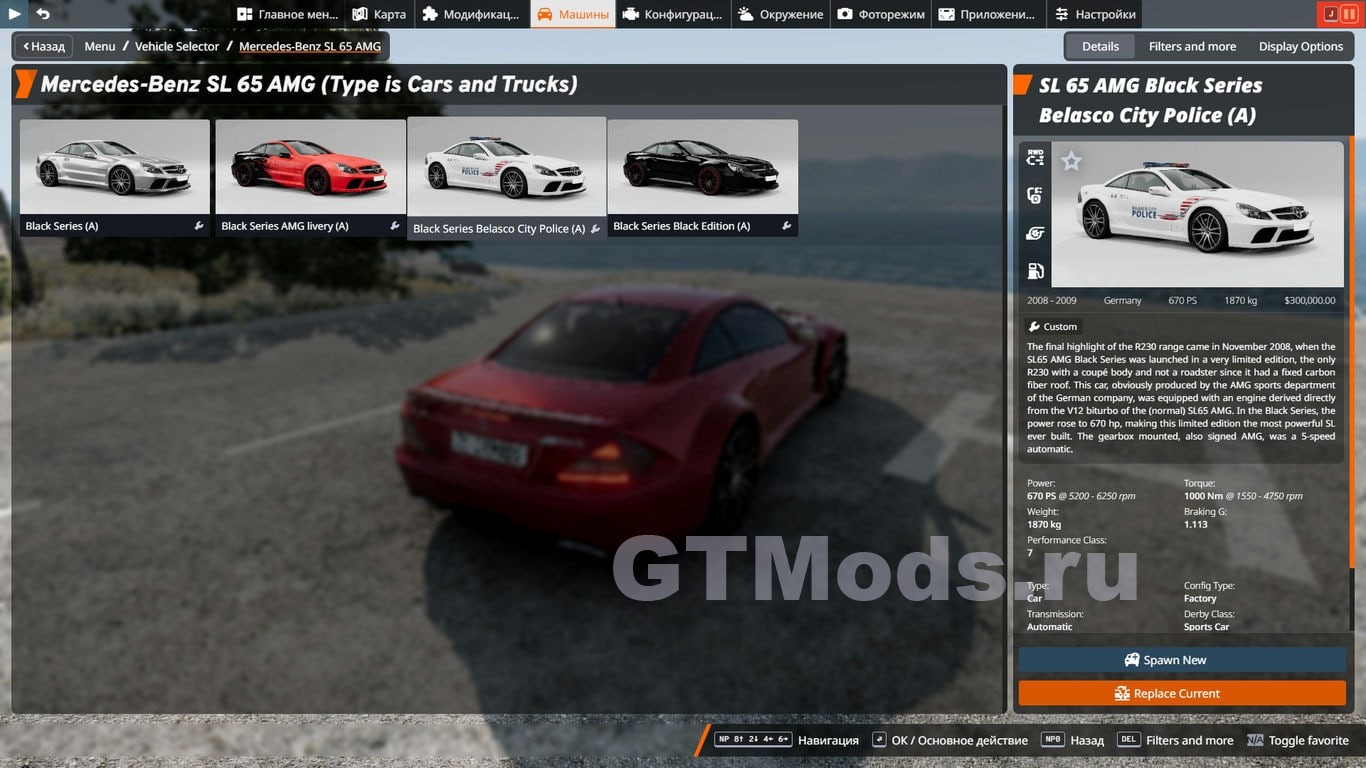Viewport: 1366px width, 768px height.
Task: Go back with the Назад button
Action: click(43, 46)
